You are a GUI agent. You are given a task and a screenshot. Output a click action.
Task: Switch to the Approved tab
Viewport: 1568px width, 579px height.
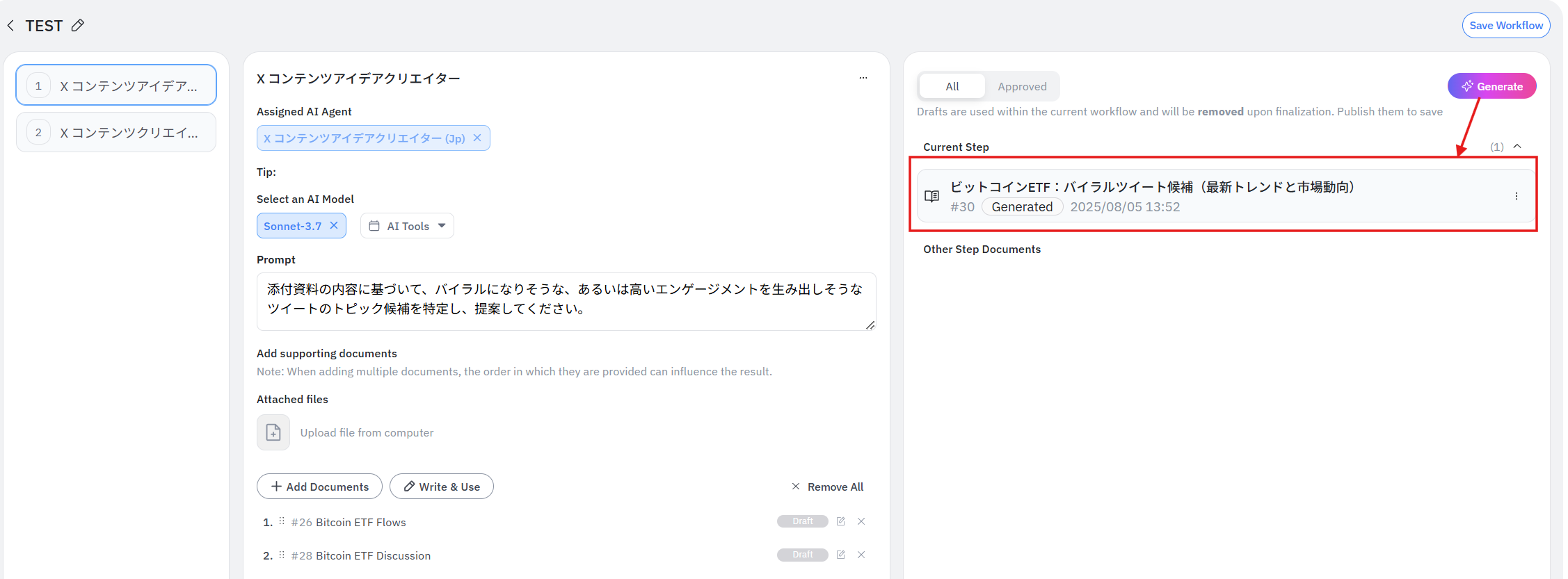click(1021, 86)
